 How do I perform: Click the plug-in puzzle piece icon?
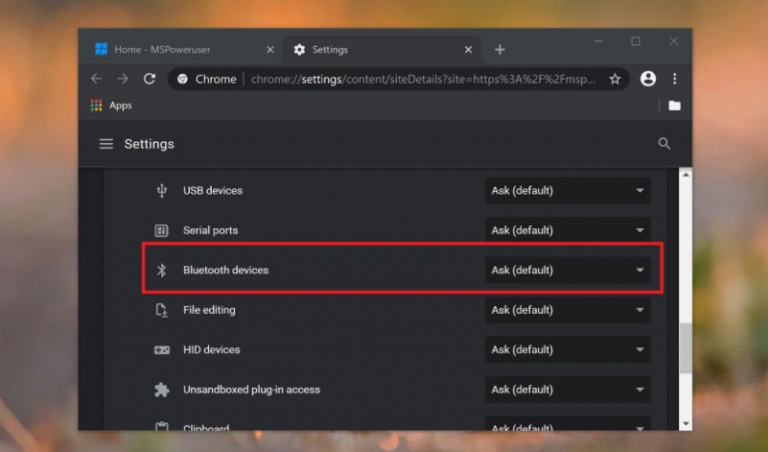(162, 389)
